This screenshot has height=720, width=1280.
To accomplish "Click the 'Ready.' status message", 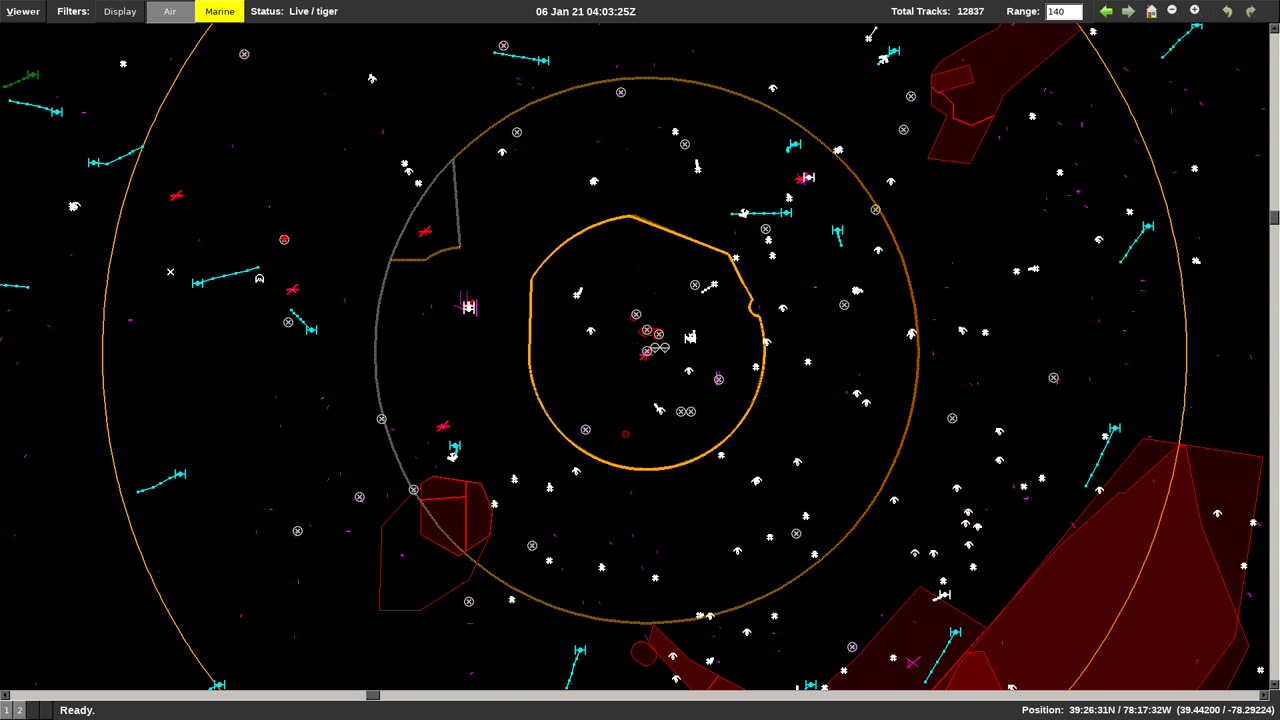I will [x=77, y=710].
